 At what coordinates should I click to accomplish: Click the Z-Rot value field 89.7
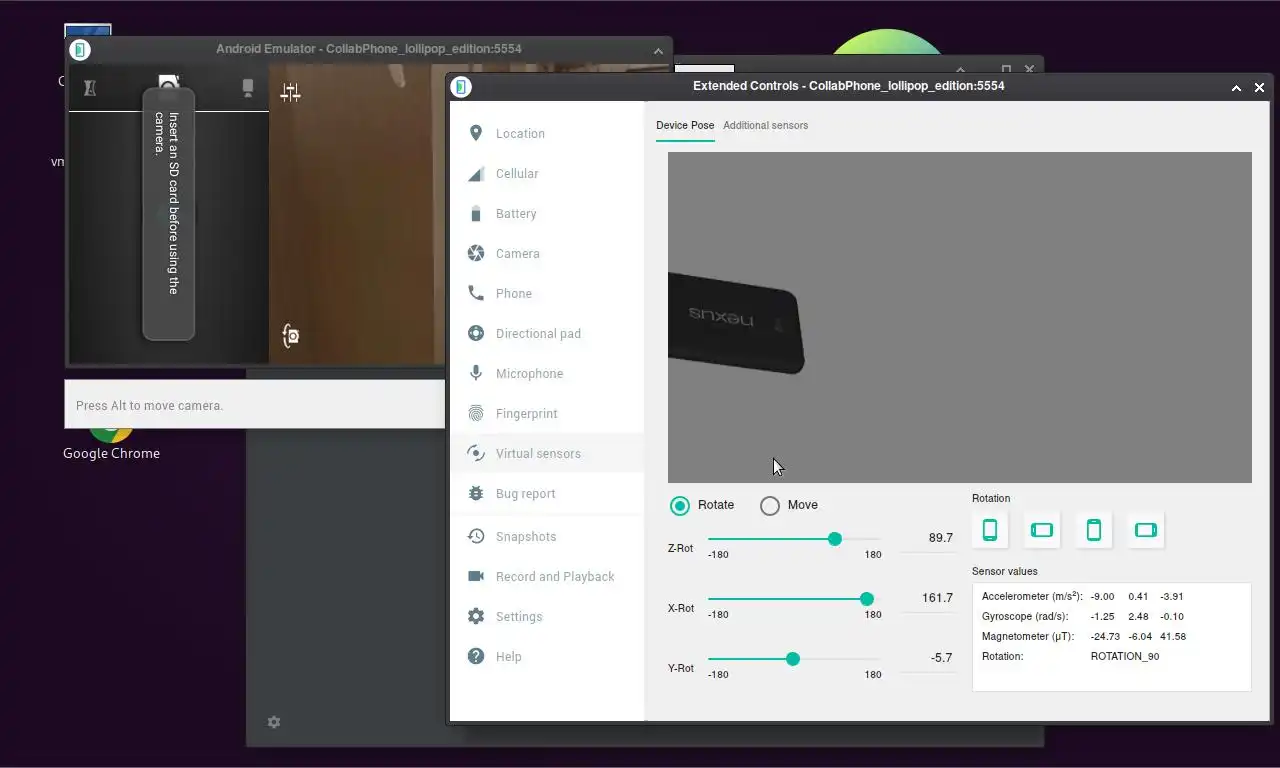coord(927,538)
